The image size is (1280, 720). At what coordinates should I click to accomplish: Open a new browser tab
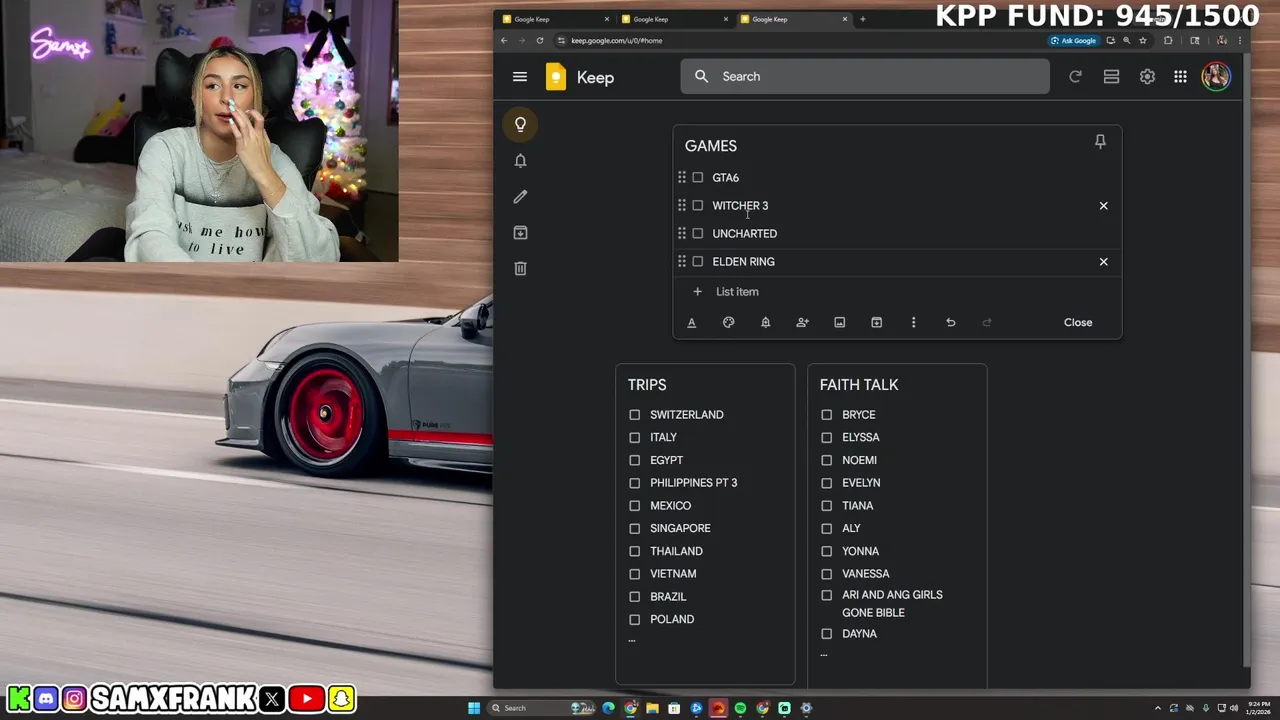point(863,19)
